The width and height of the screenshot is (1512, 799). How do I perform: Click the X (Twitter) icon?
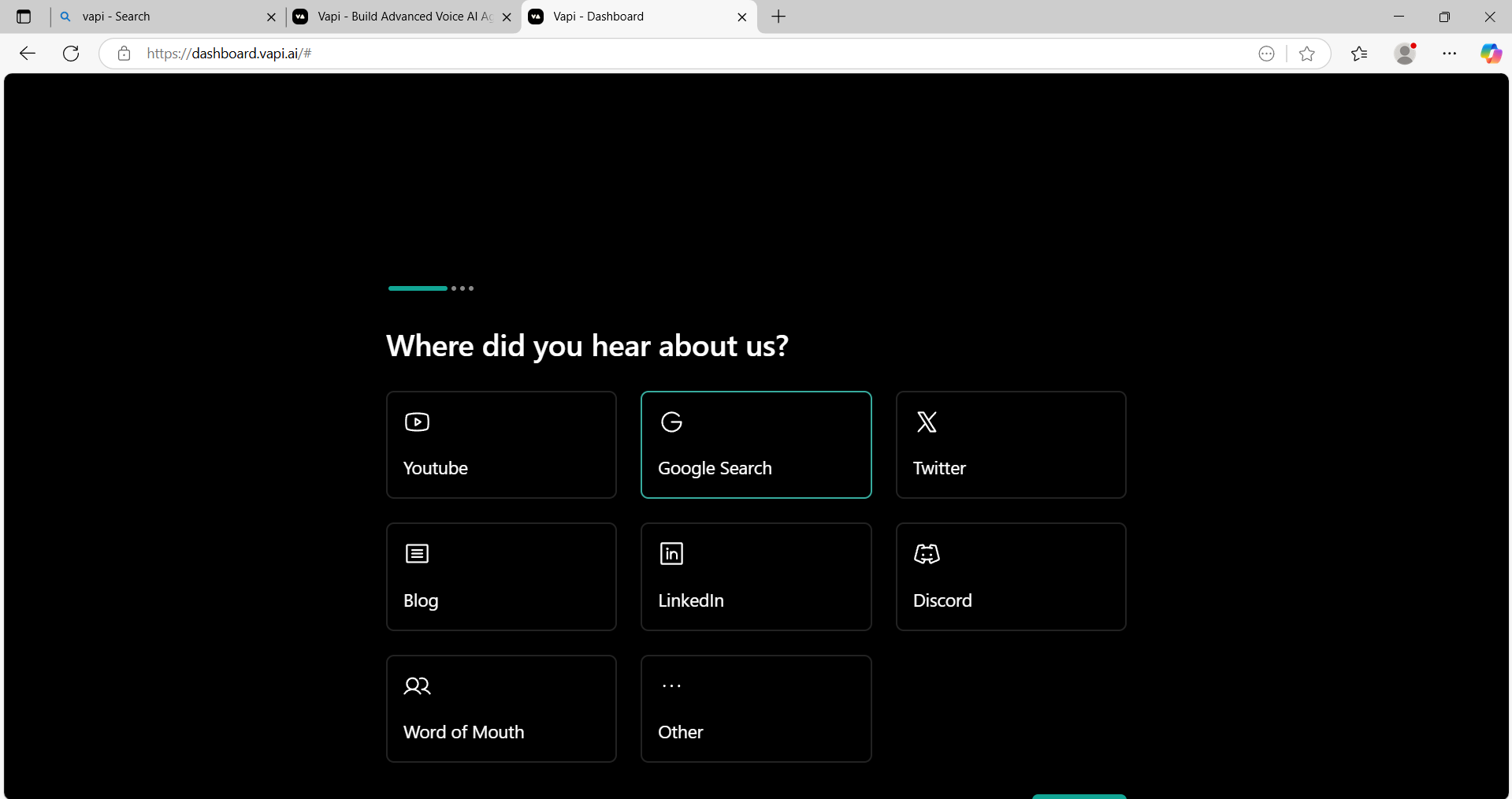(x=927, y=422)
